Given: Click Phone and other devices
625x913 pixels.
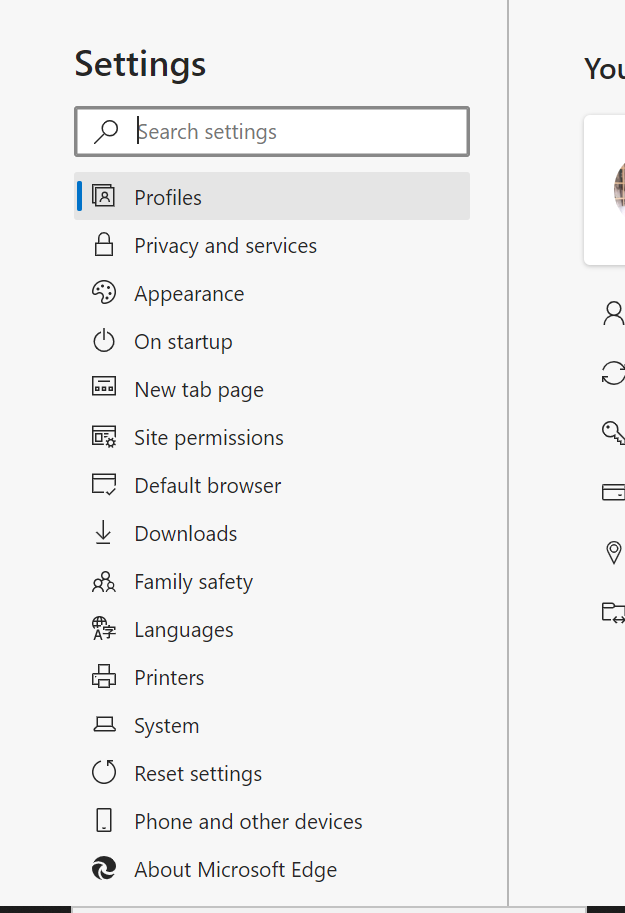Looking at the screenshot, I should point(248,820).
